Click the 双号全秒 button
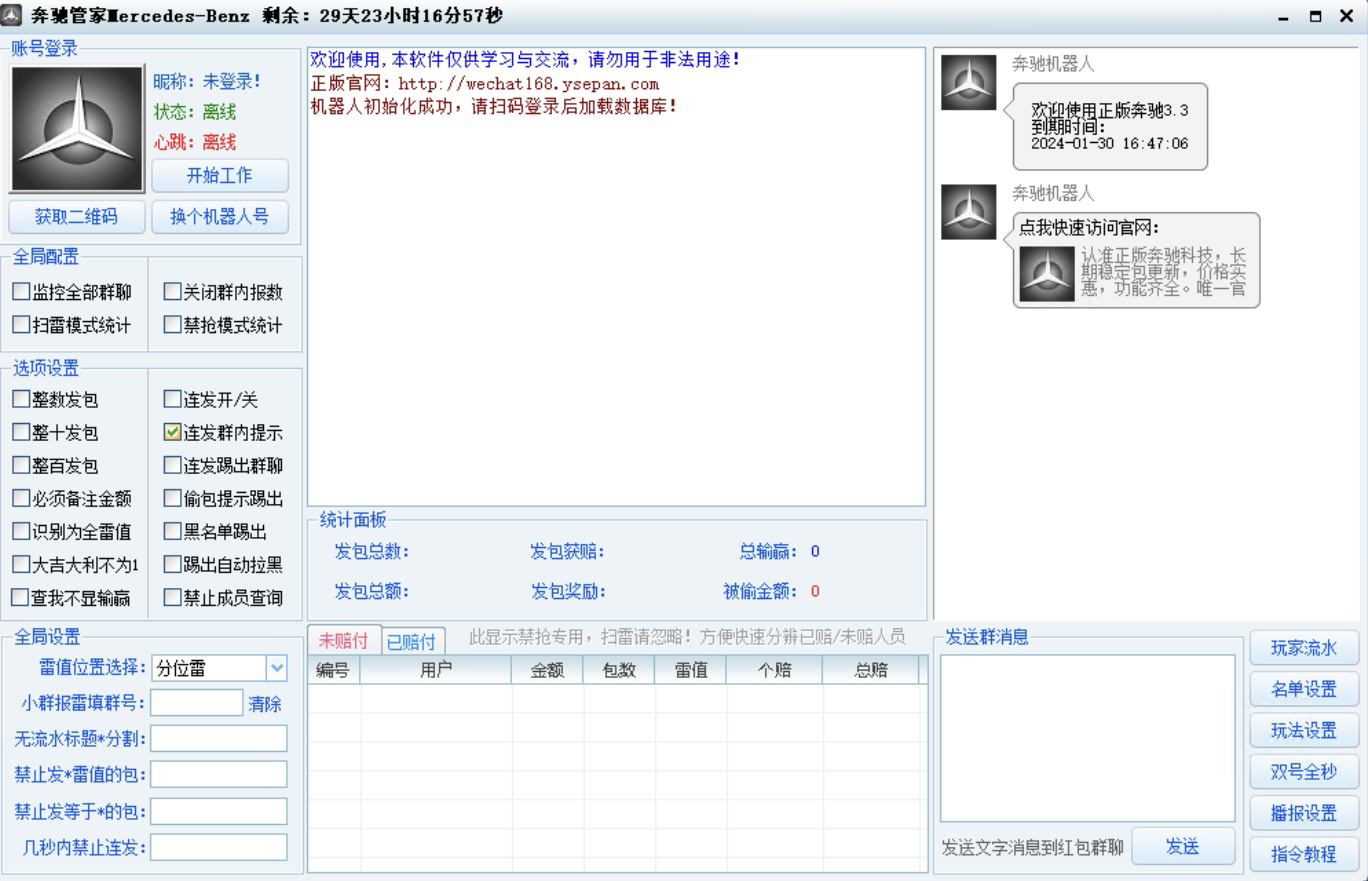The image size is (1368, 881). pos(1304,771)
